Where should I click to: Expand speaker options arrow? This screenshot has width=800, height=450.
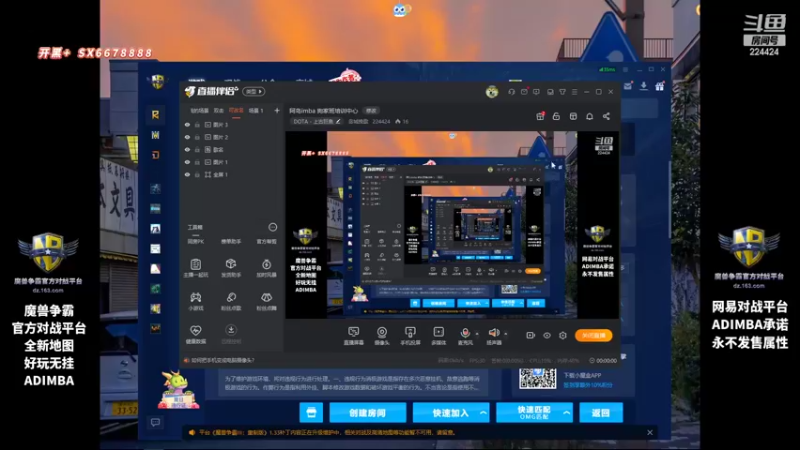(x=506, y=334)
